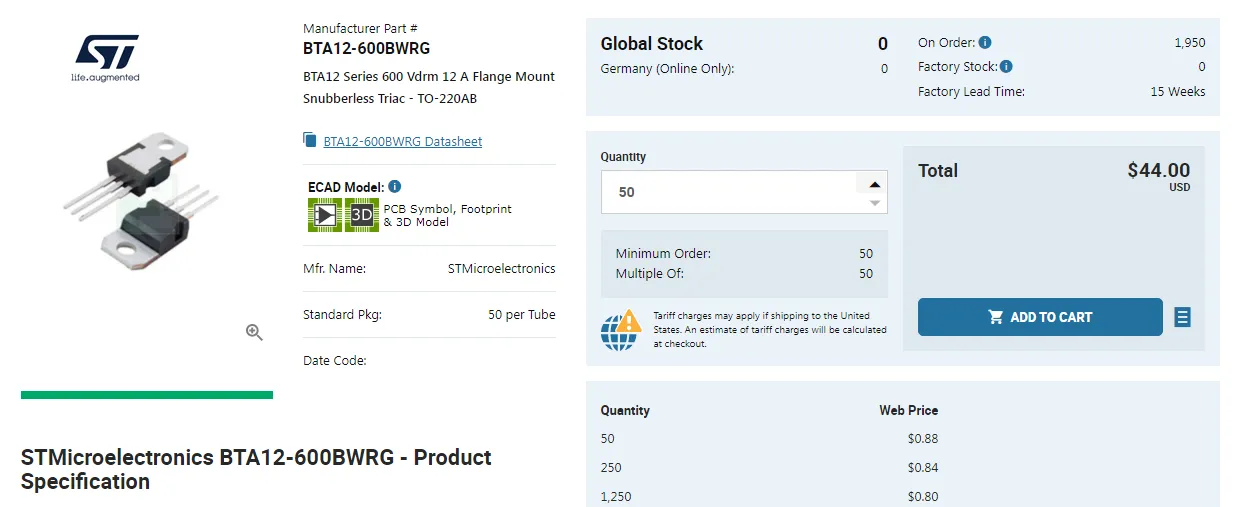This screenshot has height=507, width=1239.
Task: Click into the Quantity input field
Action: coord(729,192)
